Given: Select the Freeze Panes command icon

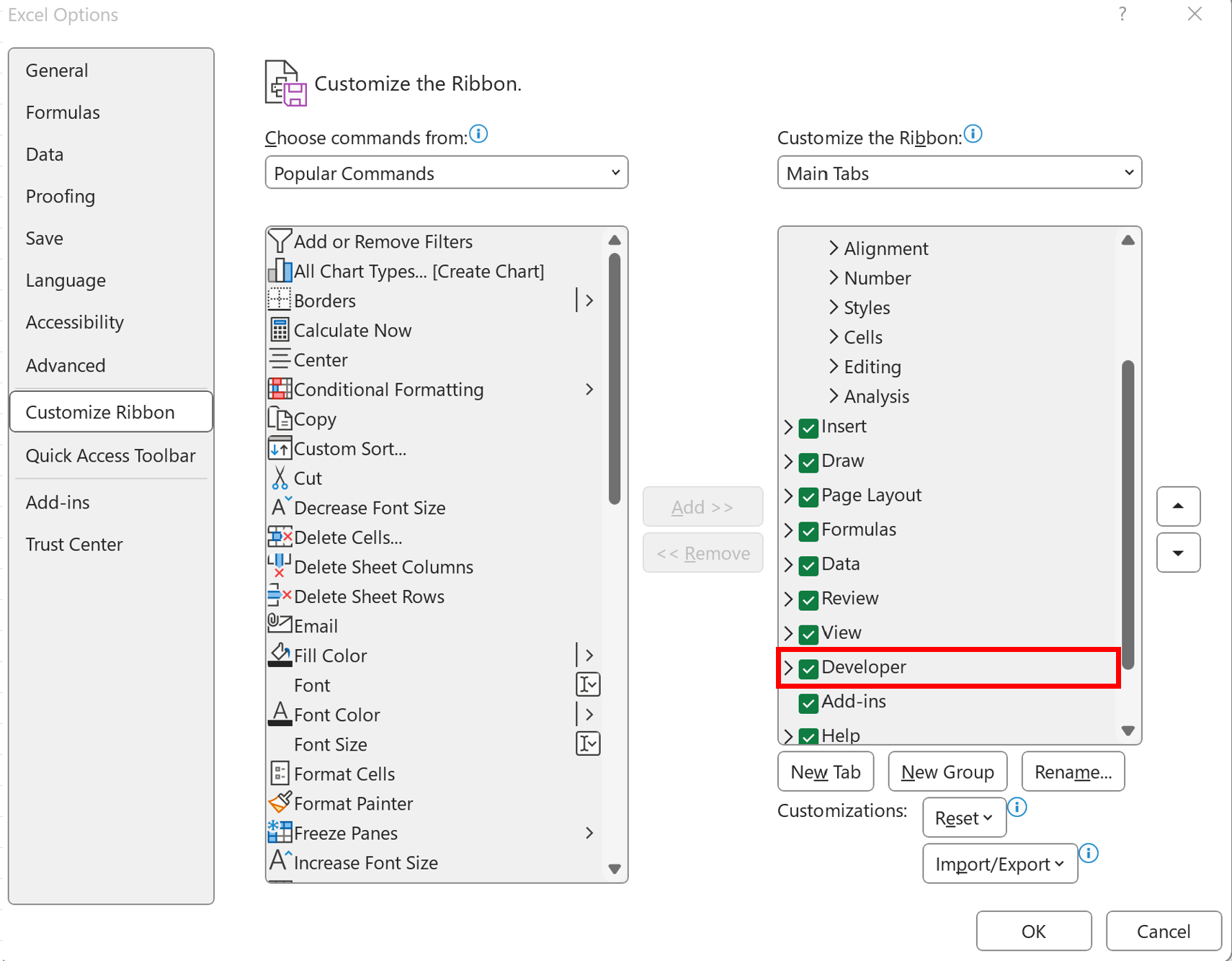Looking at the screenshot, I should [280, 833].
